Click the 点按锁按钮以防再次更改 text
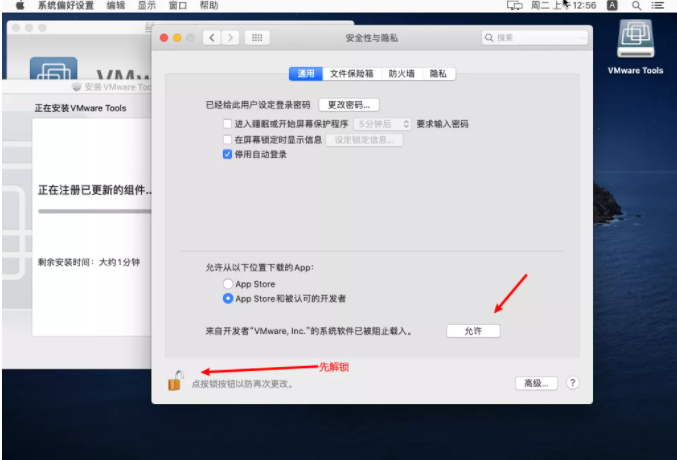The image size is (677, 460). (x=243, y=384)
